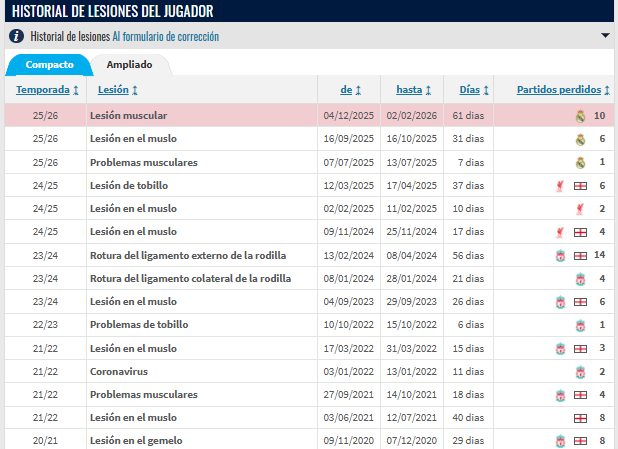Click Liverpool crest in ligamento colateral row
Screen dimensions: 618x449
pyautogui.click(x=580, y=279)
